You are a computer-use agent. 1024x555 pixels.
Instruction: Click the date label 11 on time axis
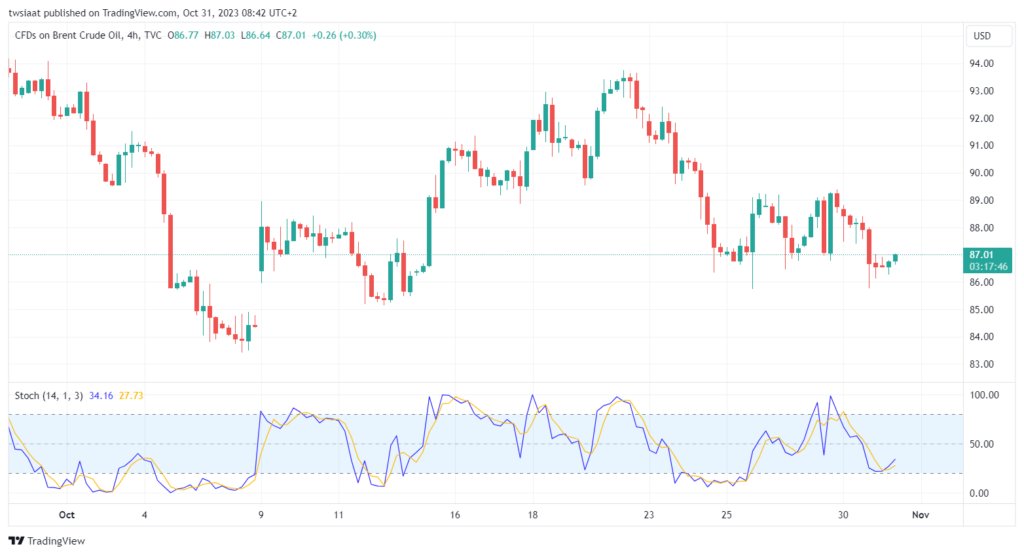pyautogui.click(x=338, y=515)
